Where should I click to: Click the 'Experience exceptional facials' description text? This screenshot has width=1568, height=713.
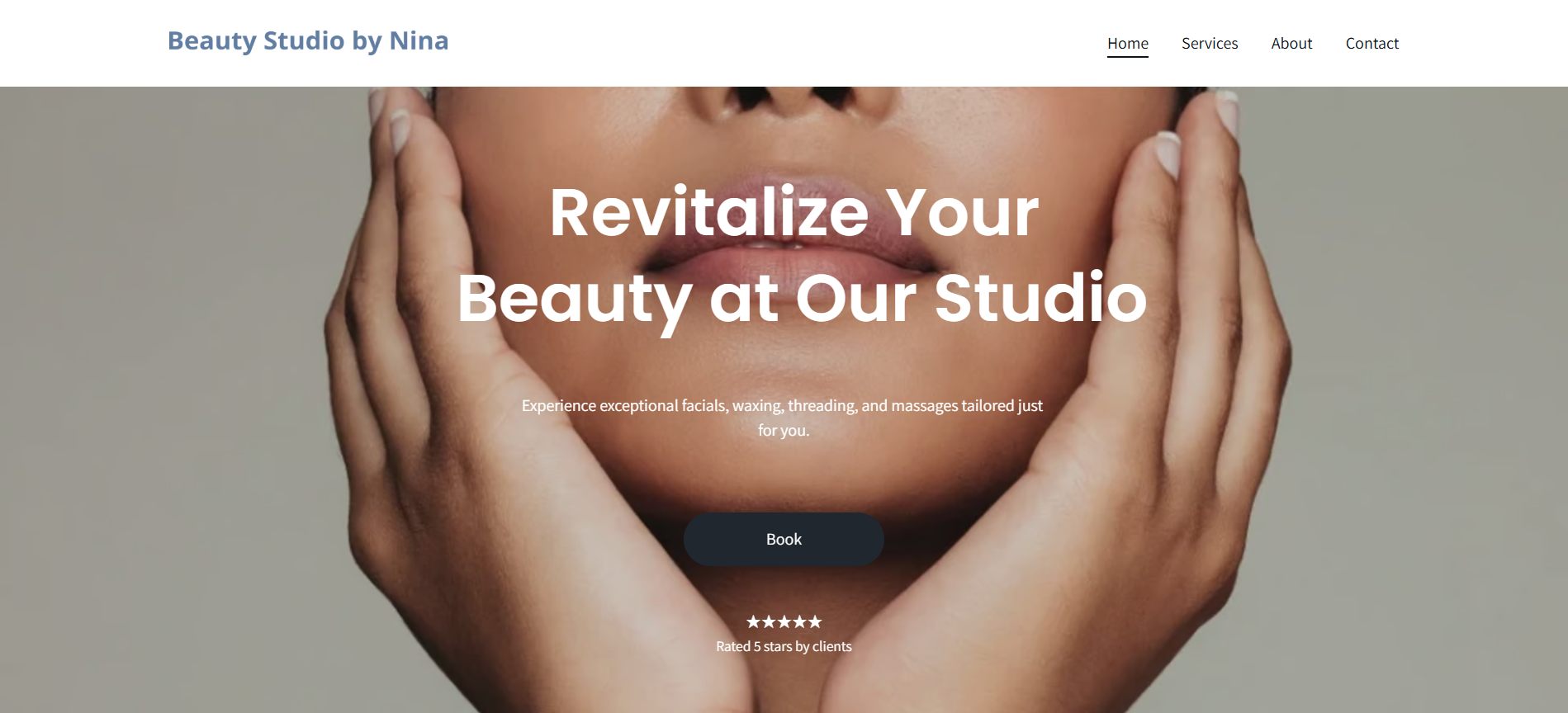point(782,405)
